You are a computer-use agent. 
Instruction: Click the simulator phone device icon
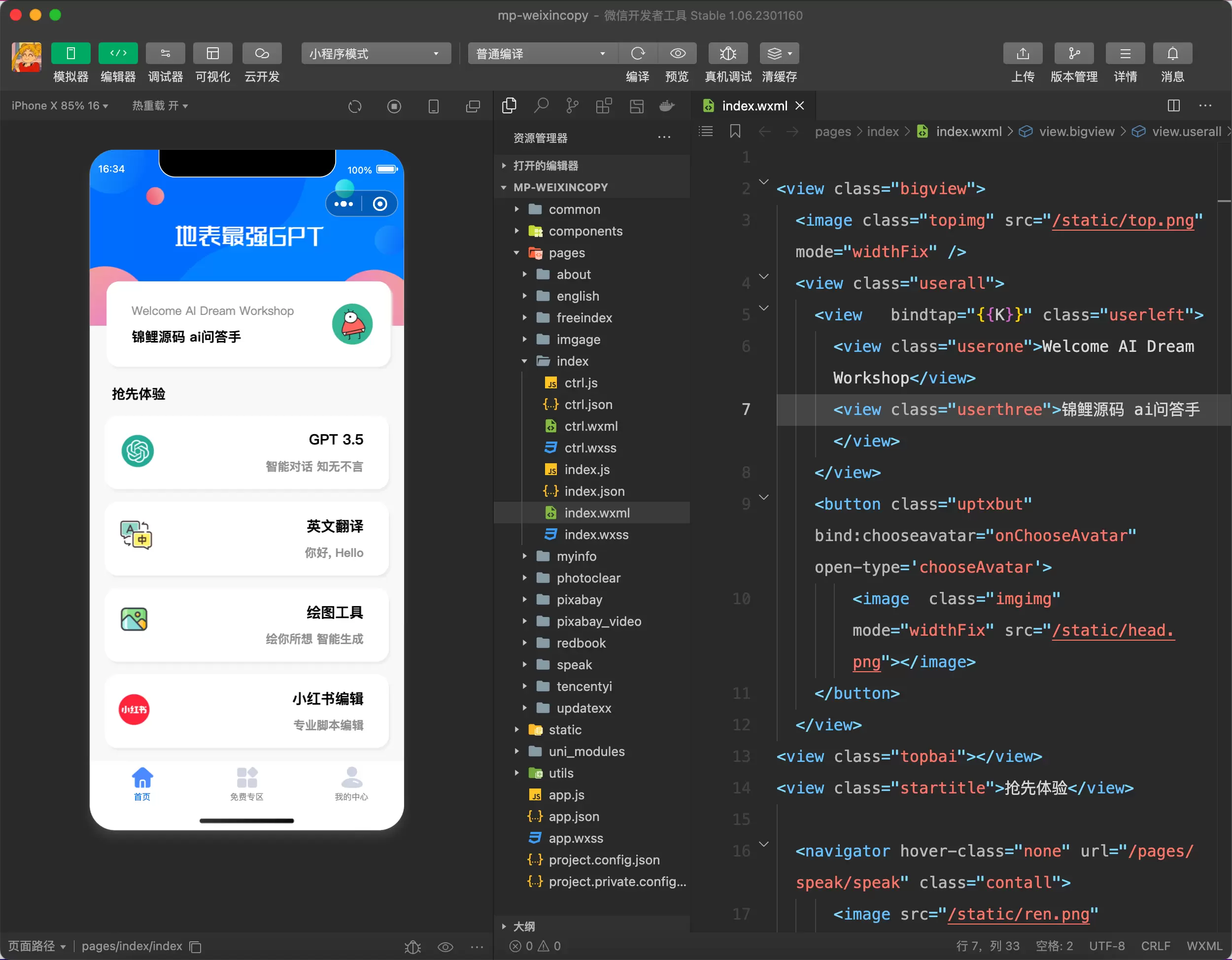point(434,106)
